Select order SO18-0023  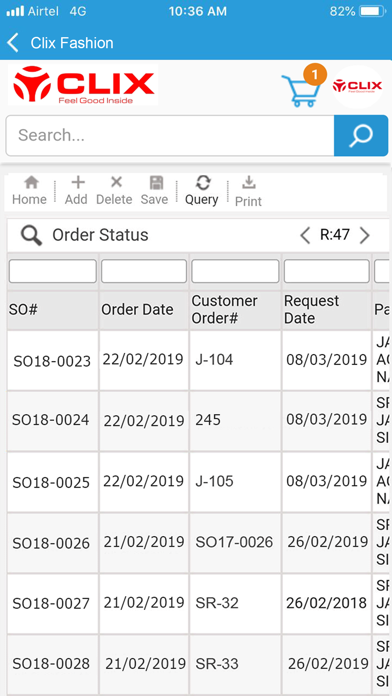(52, 361)
